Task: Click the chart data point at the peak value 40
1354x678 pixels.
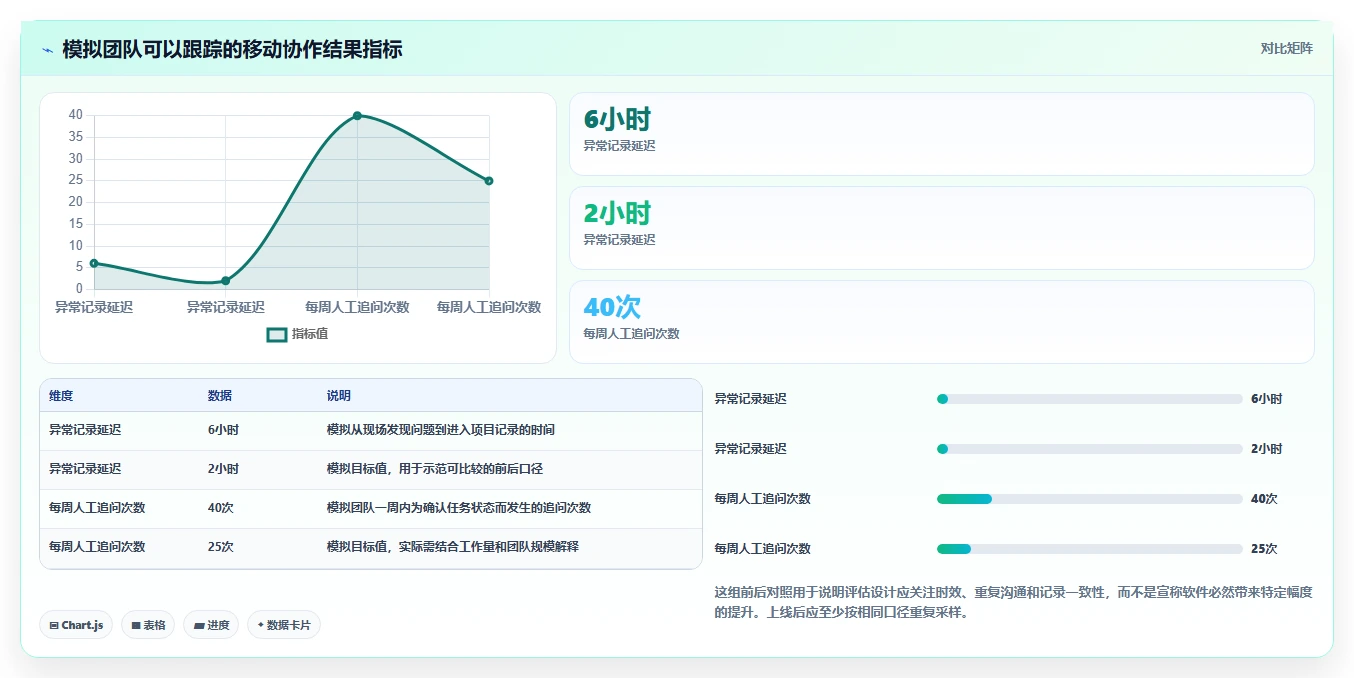Action: (357, 116)
